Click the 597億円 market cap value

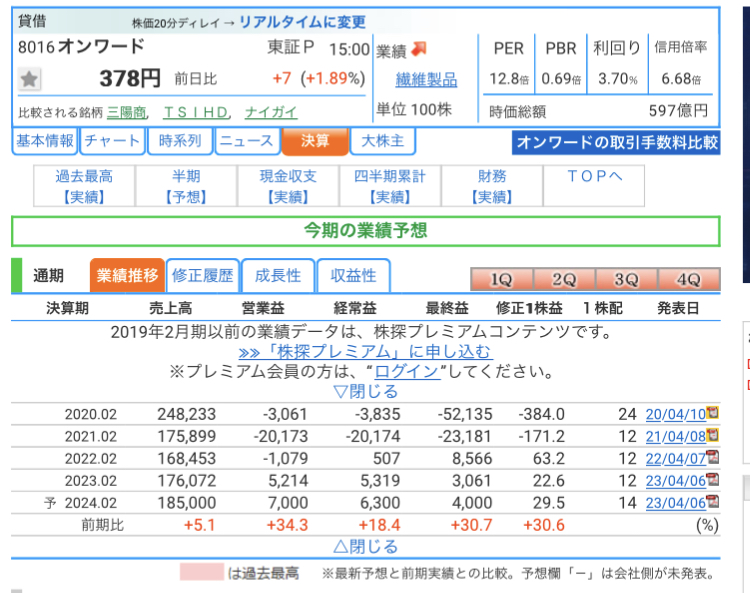click(x=678, y=111)
